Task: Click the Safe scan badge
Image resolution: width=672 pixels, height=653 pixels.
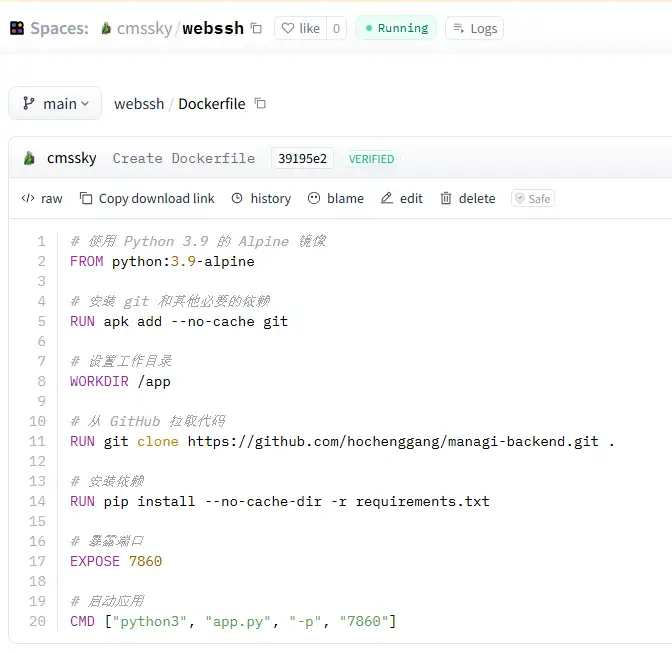Action: [533, 198]
